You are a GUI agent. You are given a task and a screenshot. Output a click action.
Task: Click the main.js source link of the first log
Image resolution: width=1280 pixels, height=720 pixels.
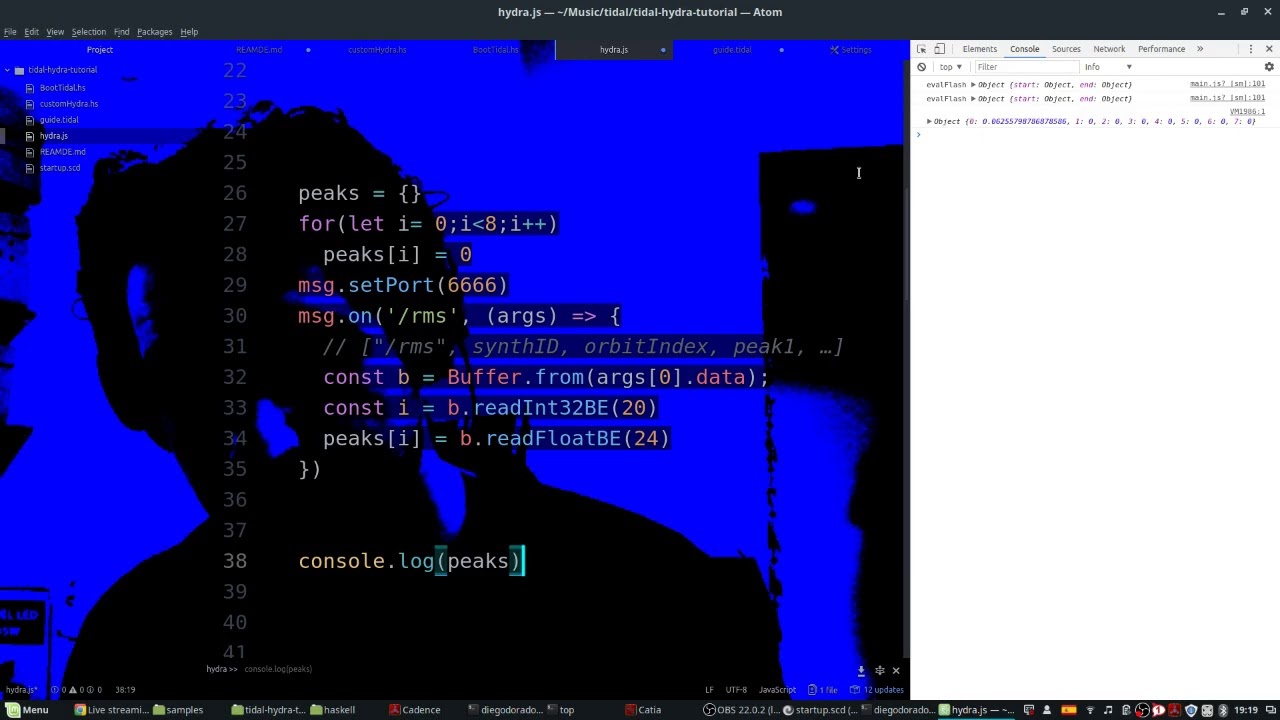point(1227,85)
